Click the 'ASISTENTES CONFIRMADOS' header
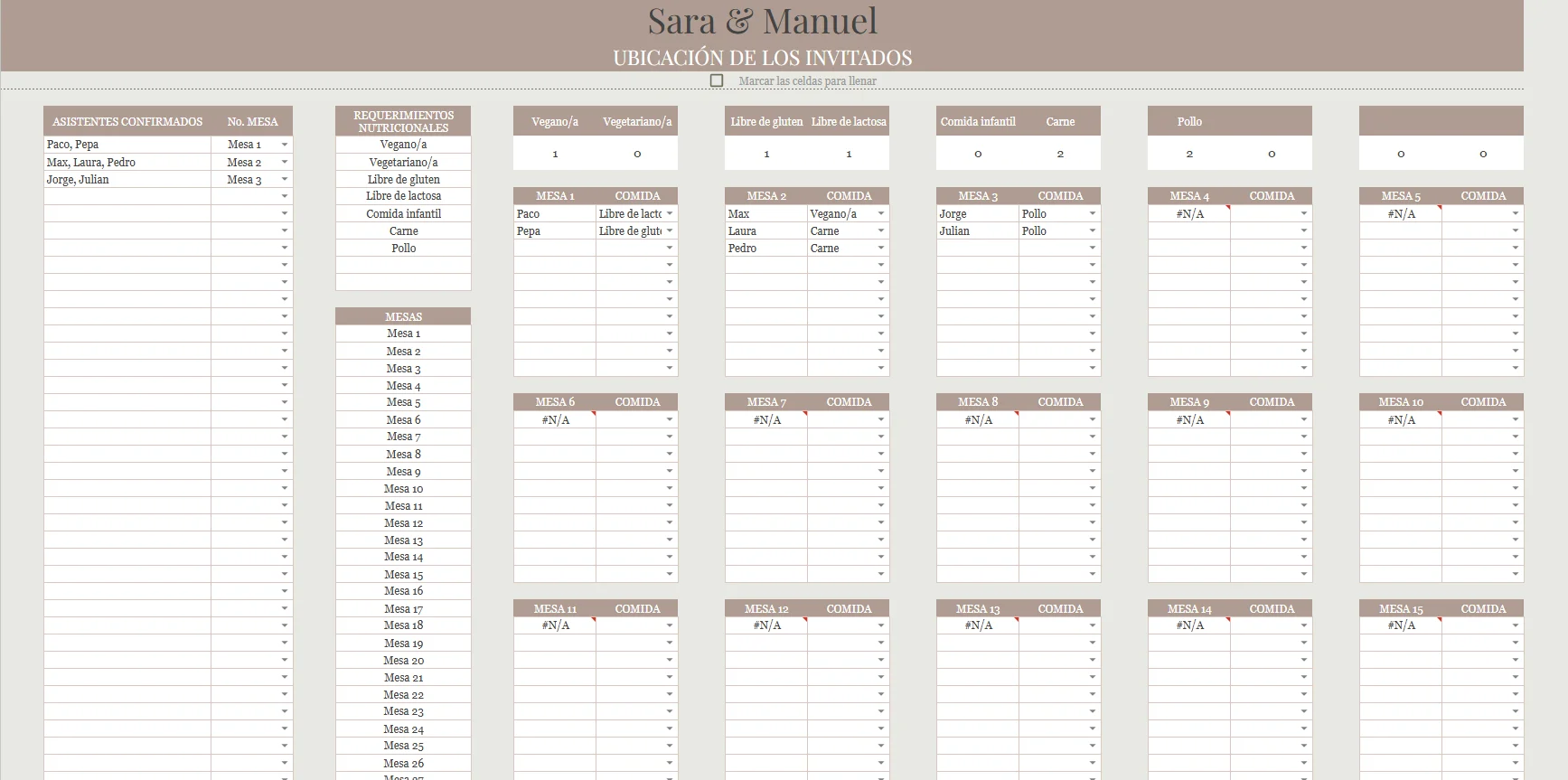The height and width of the screenshot is (780, 1568). tap(127, 121)
